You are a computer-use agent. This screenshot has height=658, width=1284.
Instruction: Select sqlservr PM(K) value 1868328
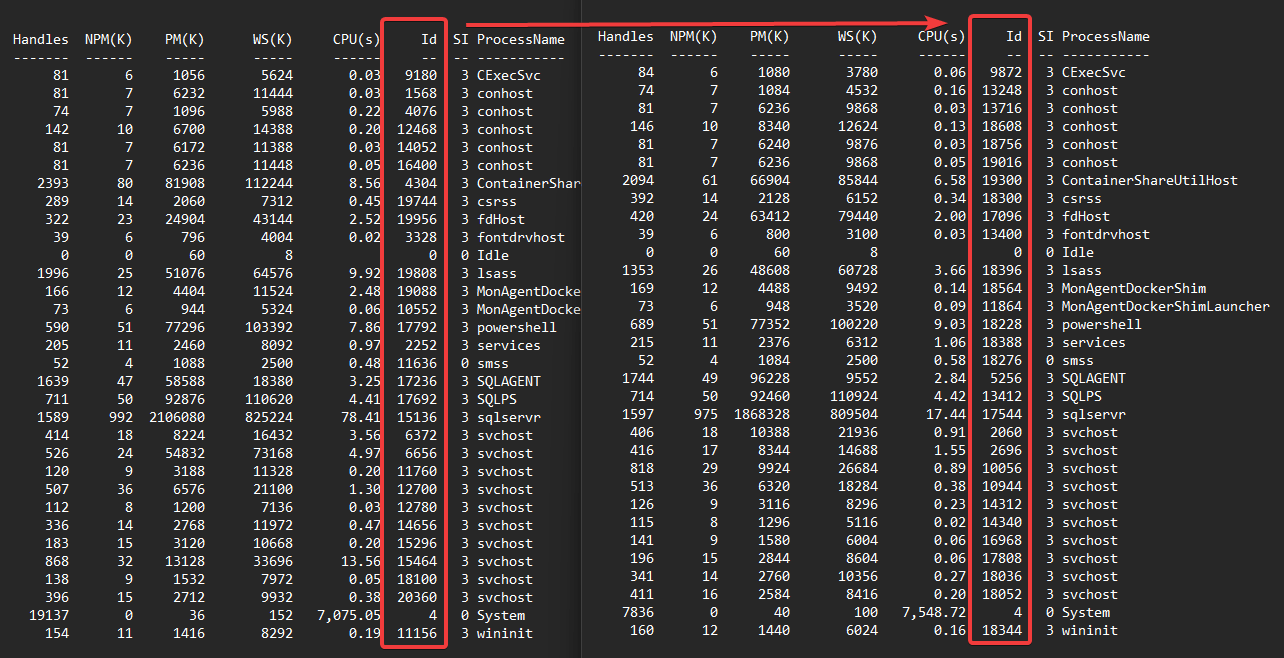[x=762, y=414]
